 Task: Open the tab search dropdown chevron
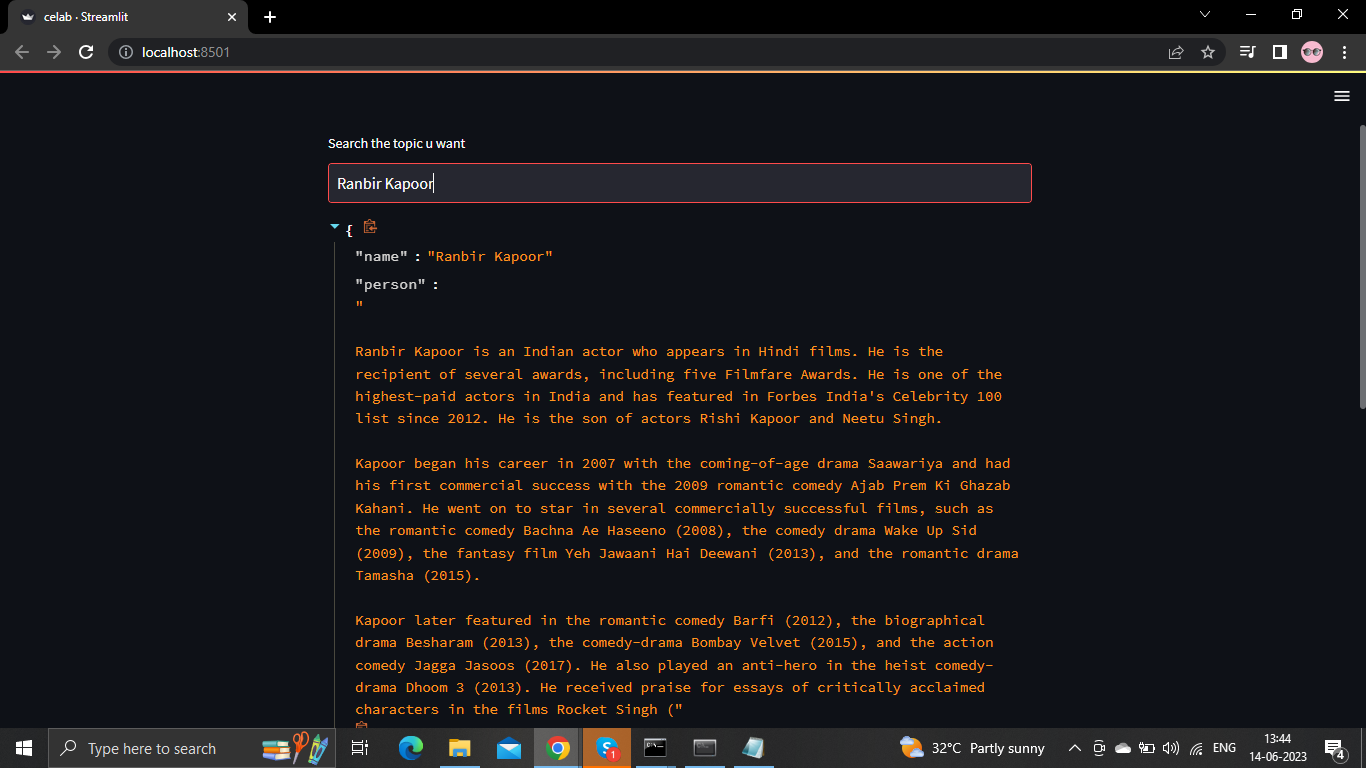pos(1205,15)
